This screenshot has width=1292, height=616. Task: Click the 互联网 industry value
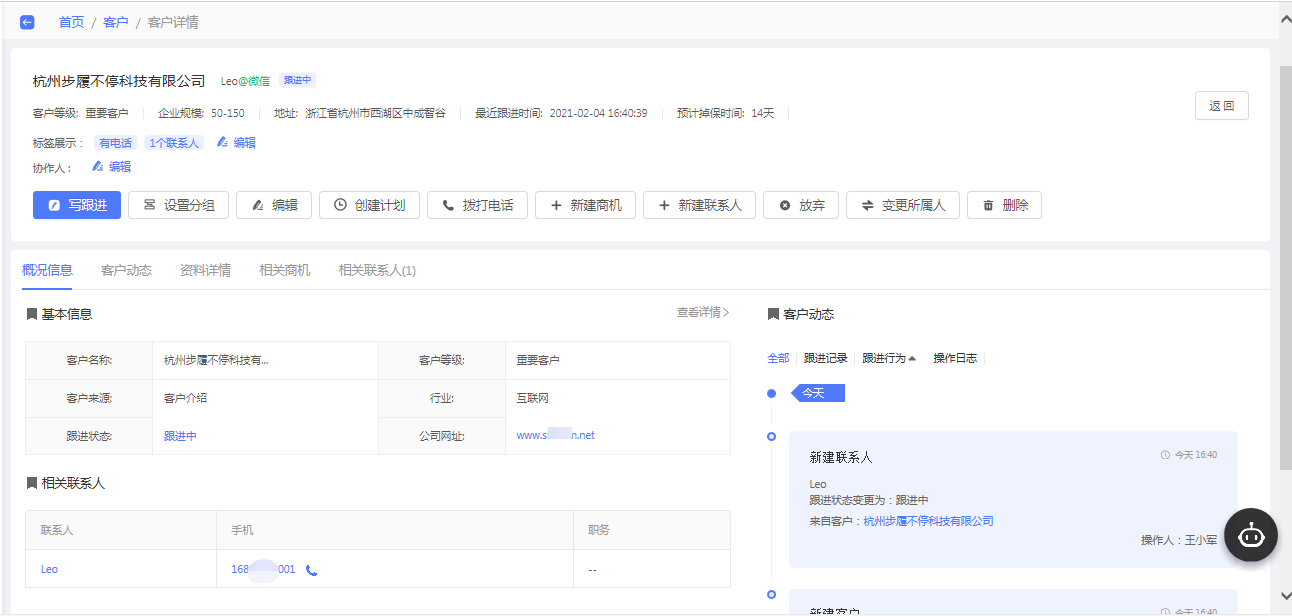(533, 398)
